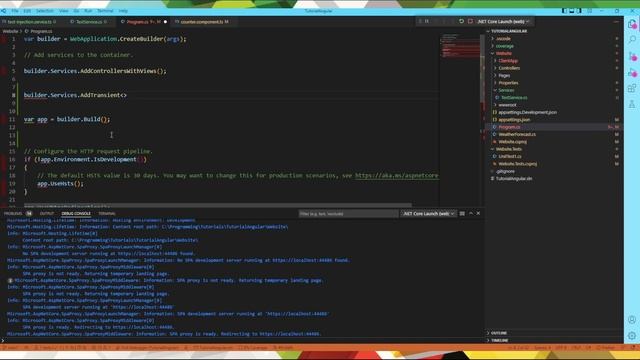Open the Selection menu
The width and height of the screenshot is (640, 360).
click(45, 11)
